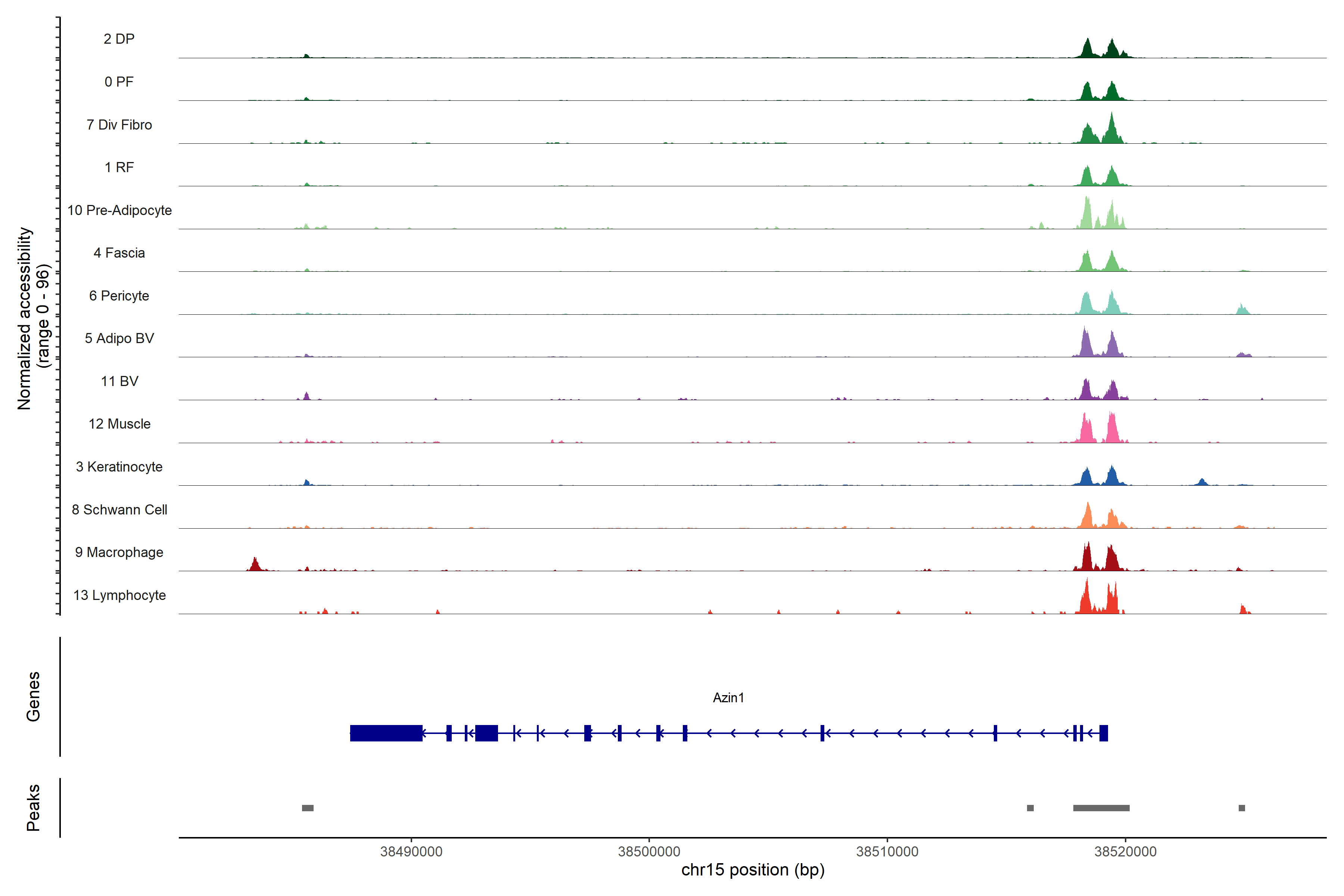Click the Peaks panel label
The width and height of the screenshot is (1344, 896).
tap(33, 808)
